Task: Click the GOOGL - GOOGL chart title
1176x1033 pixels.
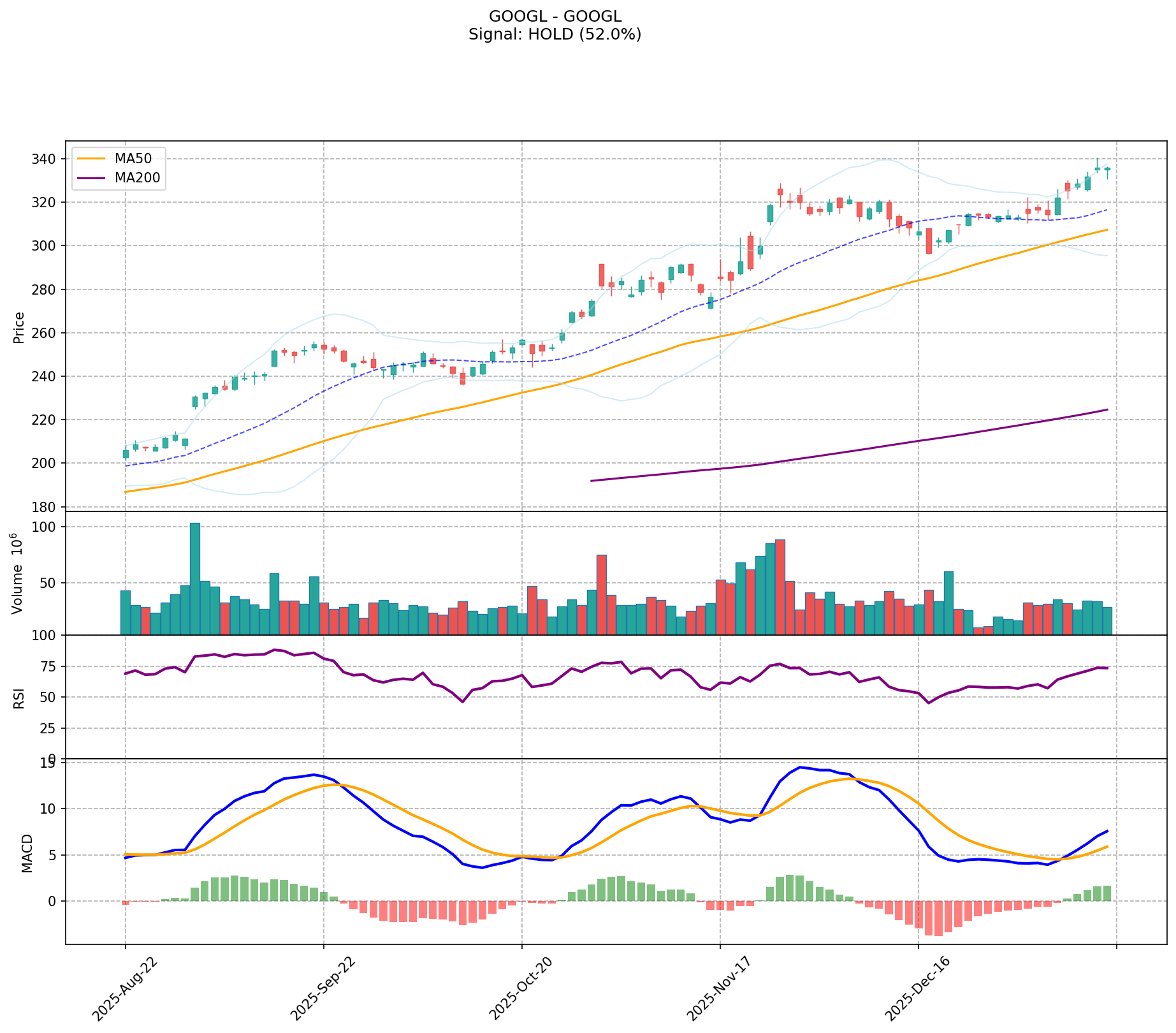Action: click(555, 17)
